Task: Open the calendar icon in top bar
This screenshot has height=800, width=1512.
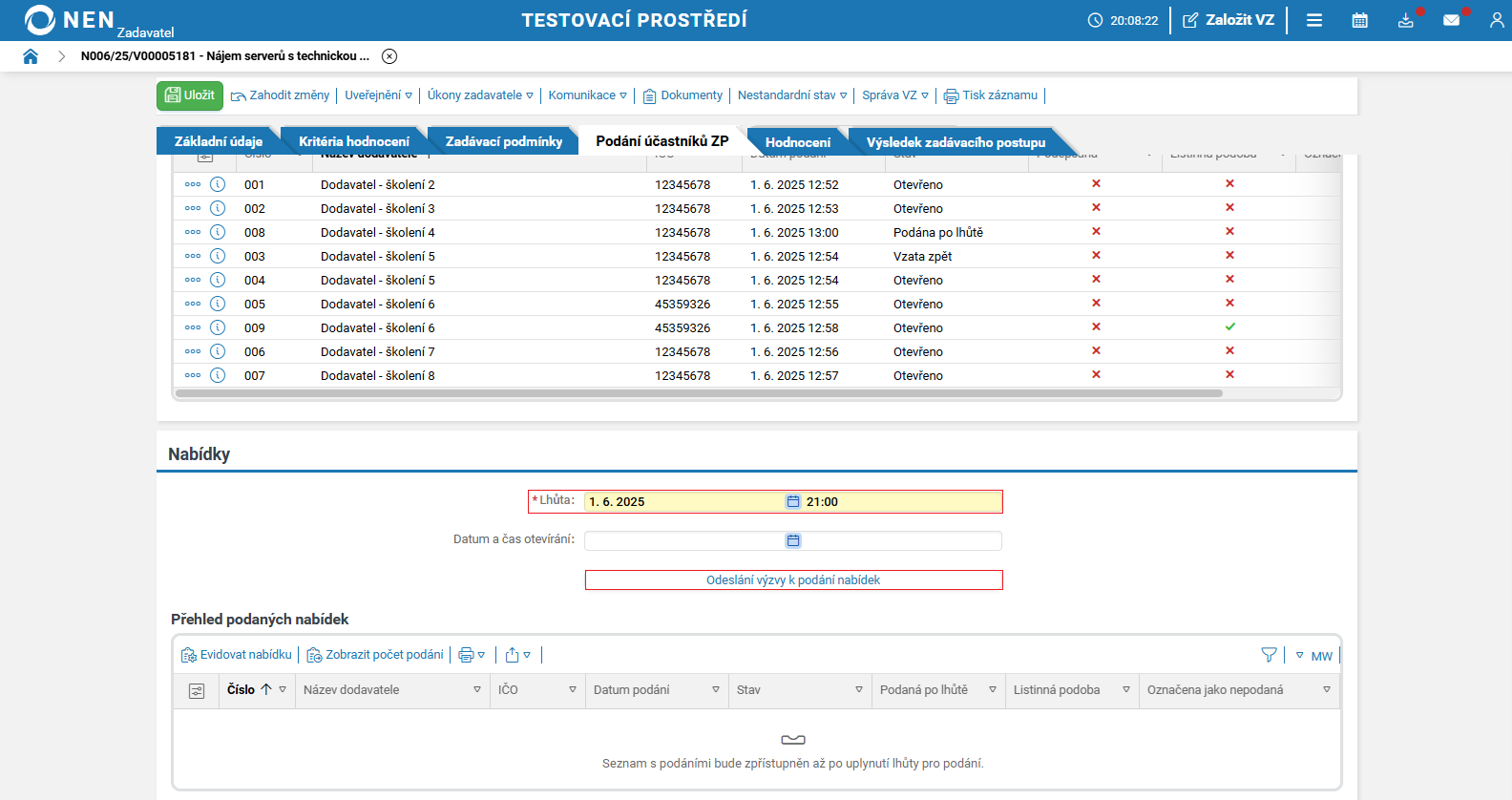Action: (x=1360, y=20)
